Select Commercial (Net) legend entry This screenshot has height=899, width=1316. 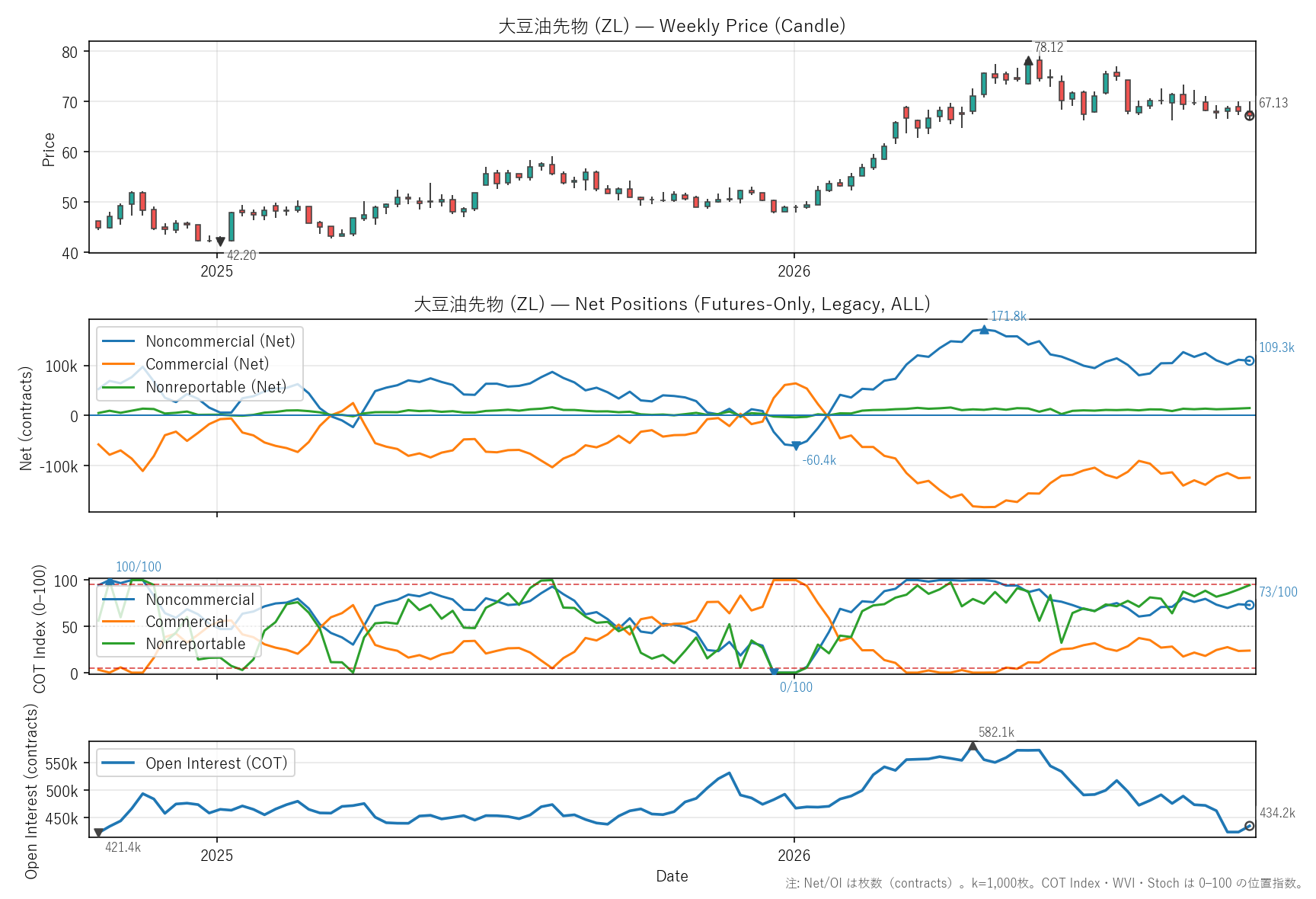186,364
